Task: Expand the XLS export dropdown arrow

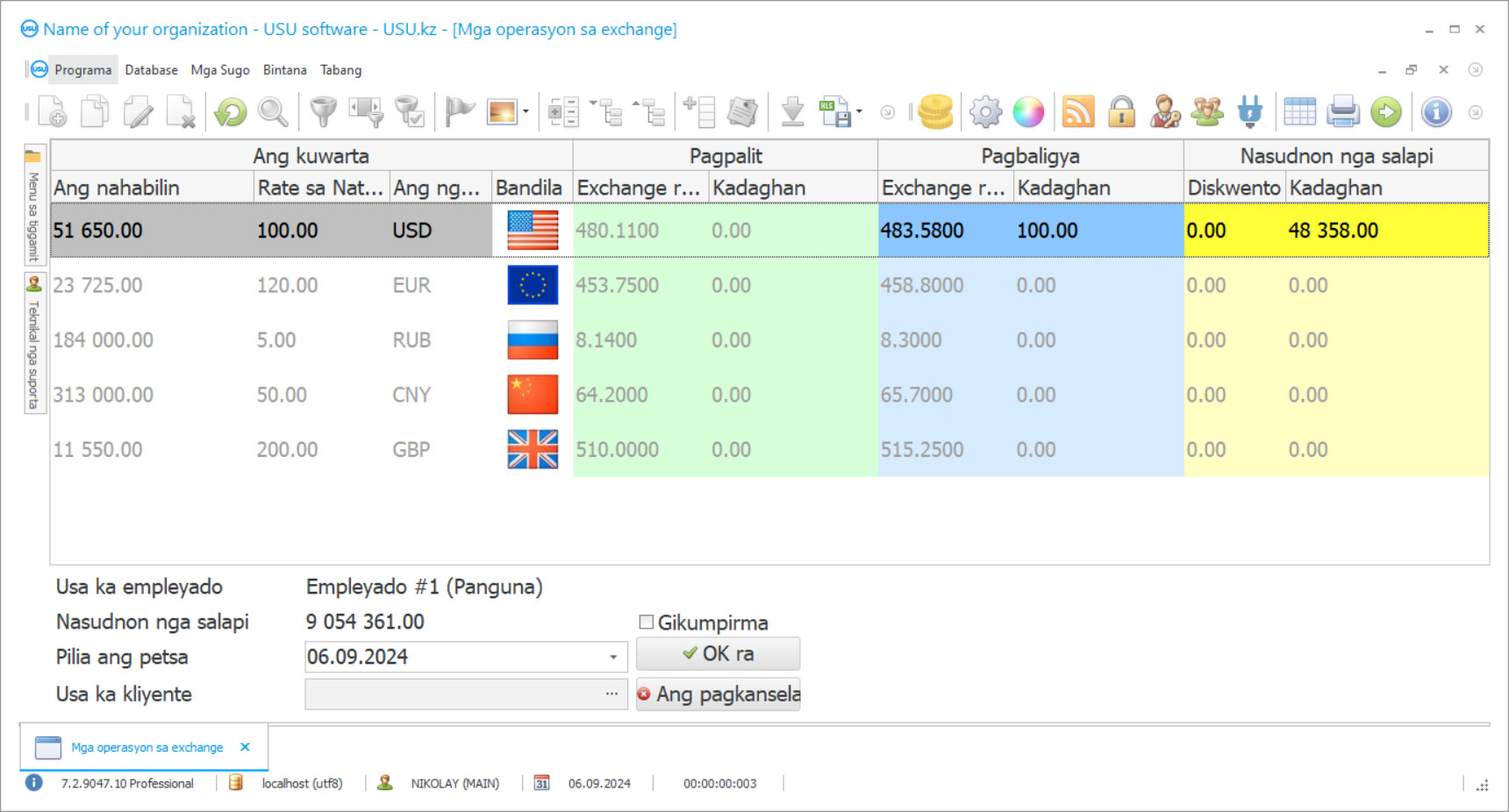Action: [x=857, y=111]
